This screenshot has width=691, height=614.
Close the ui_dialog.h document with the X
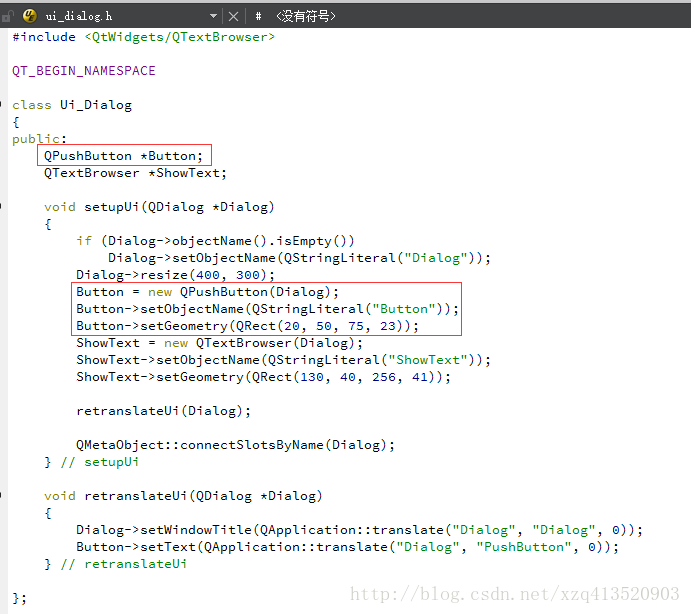click(234, 17)
